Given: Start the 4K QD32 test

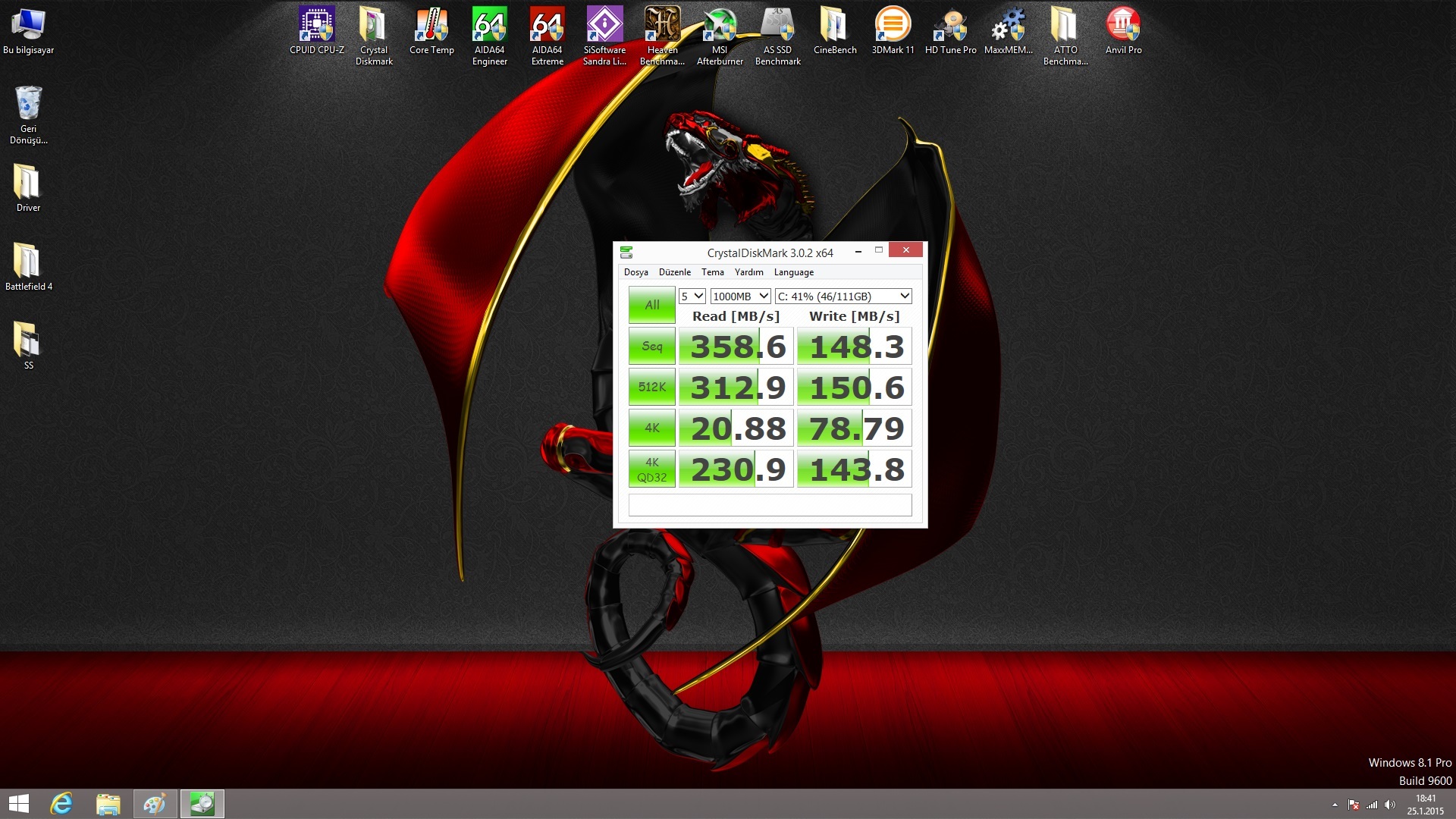Looking at the screenshot, I should [651, 469].
